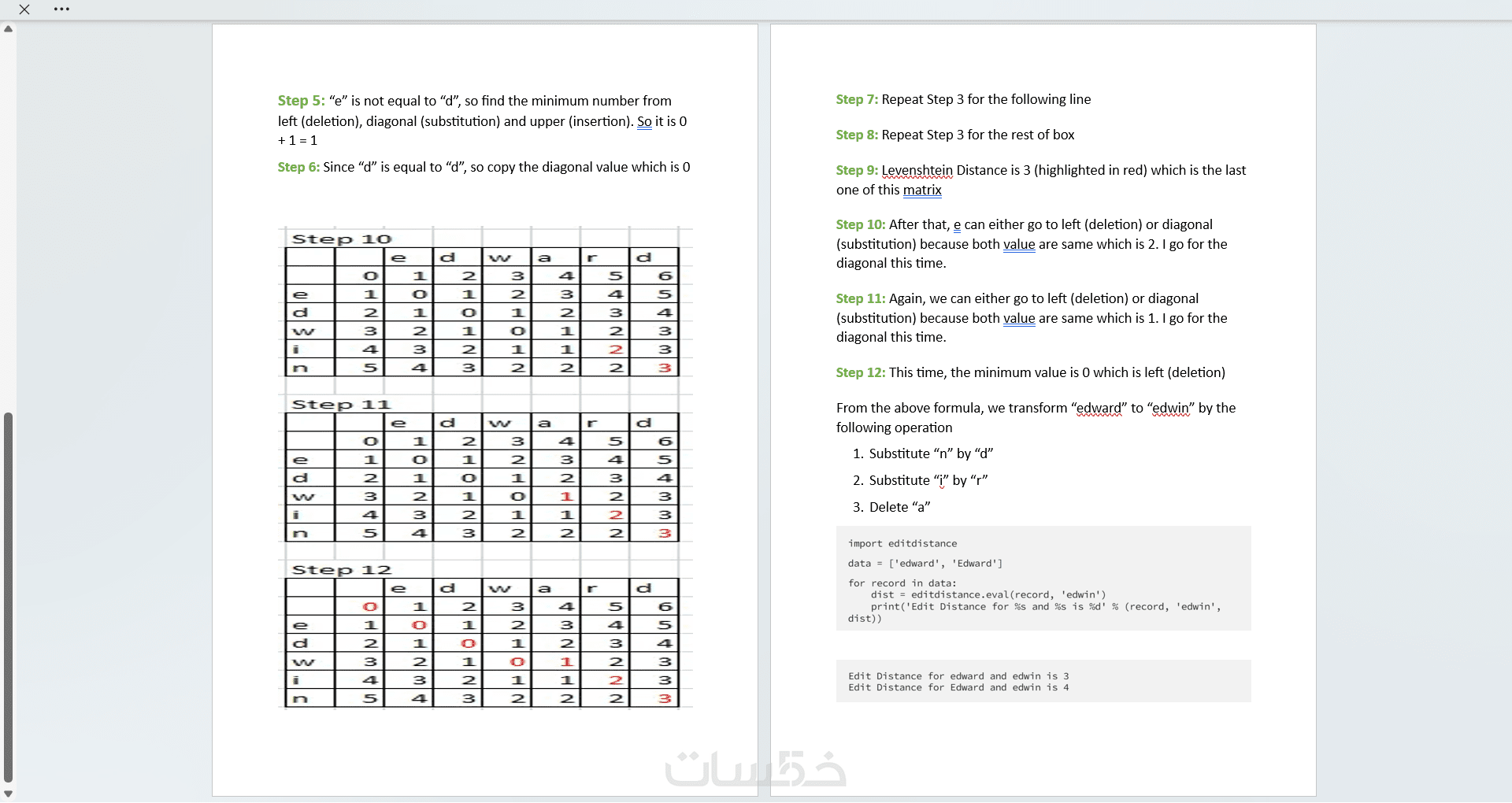The width and height of the screenshot is (1512, 803).
Task: Click the underlined "Levenshtein" word
Action: coord(917,170)
